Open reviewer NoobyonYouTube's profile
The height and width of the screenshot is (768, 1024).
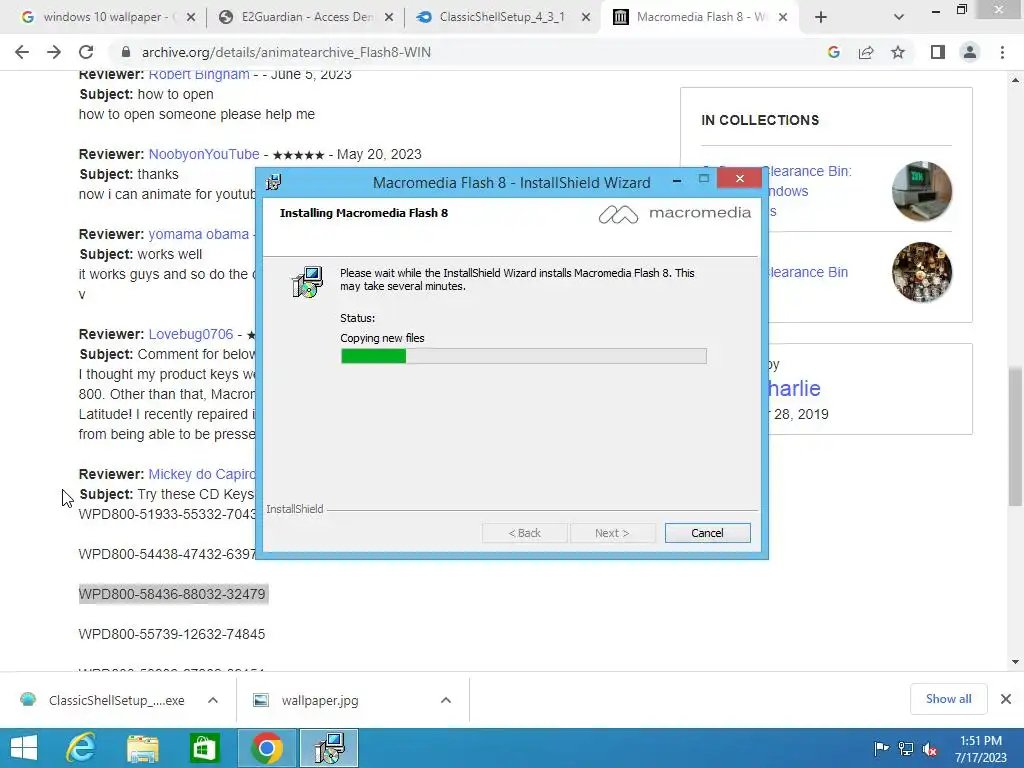pos(204,154)
